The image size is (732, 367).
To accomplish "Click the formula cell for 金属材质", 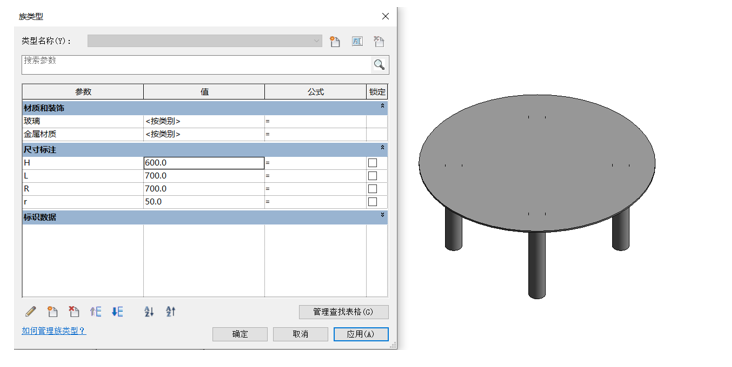I will click(316, 134).
